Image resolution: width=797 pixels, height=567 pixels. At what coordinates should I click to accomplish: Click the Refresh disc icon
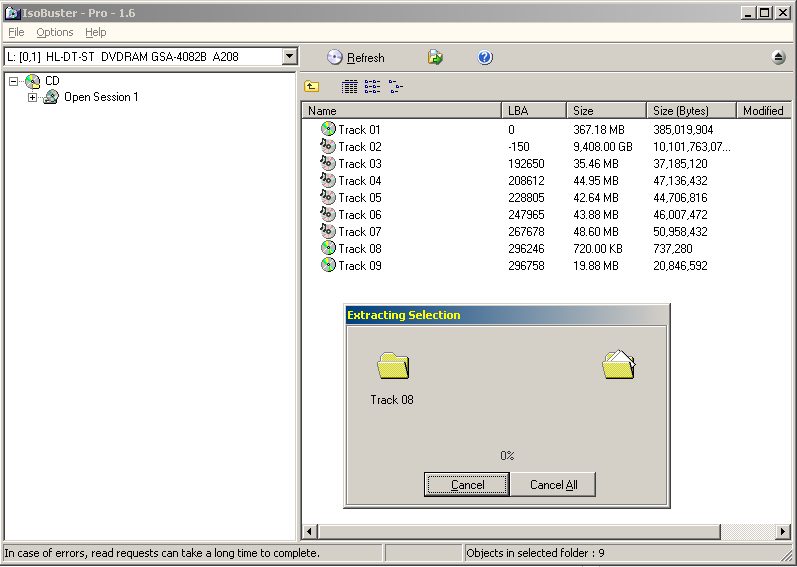pos(334,57)
